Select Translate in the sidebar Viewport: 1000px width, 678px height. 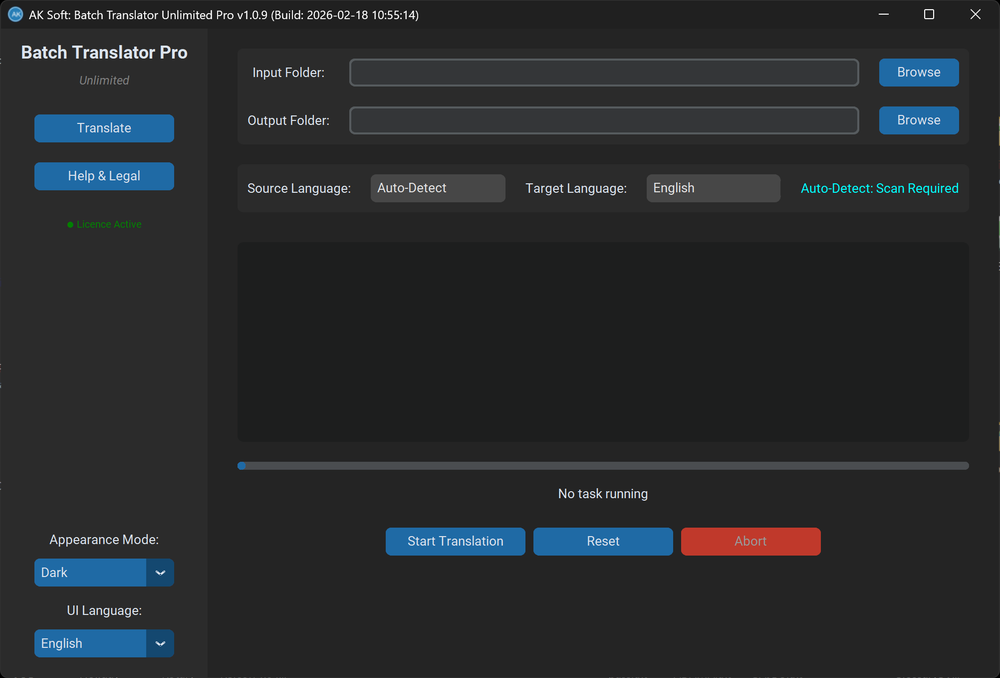(x=104, y=128)
